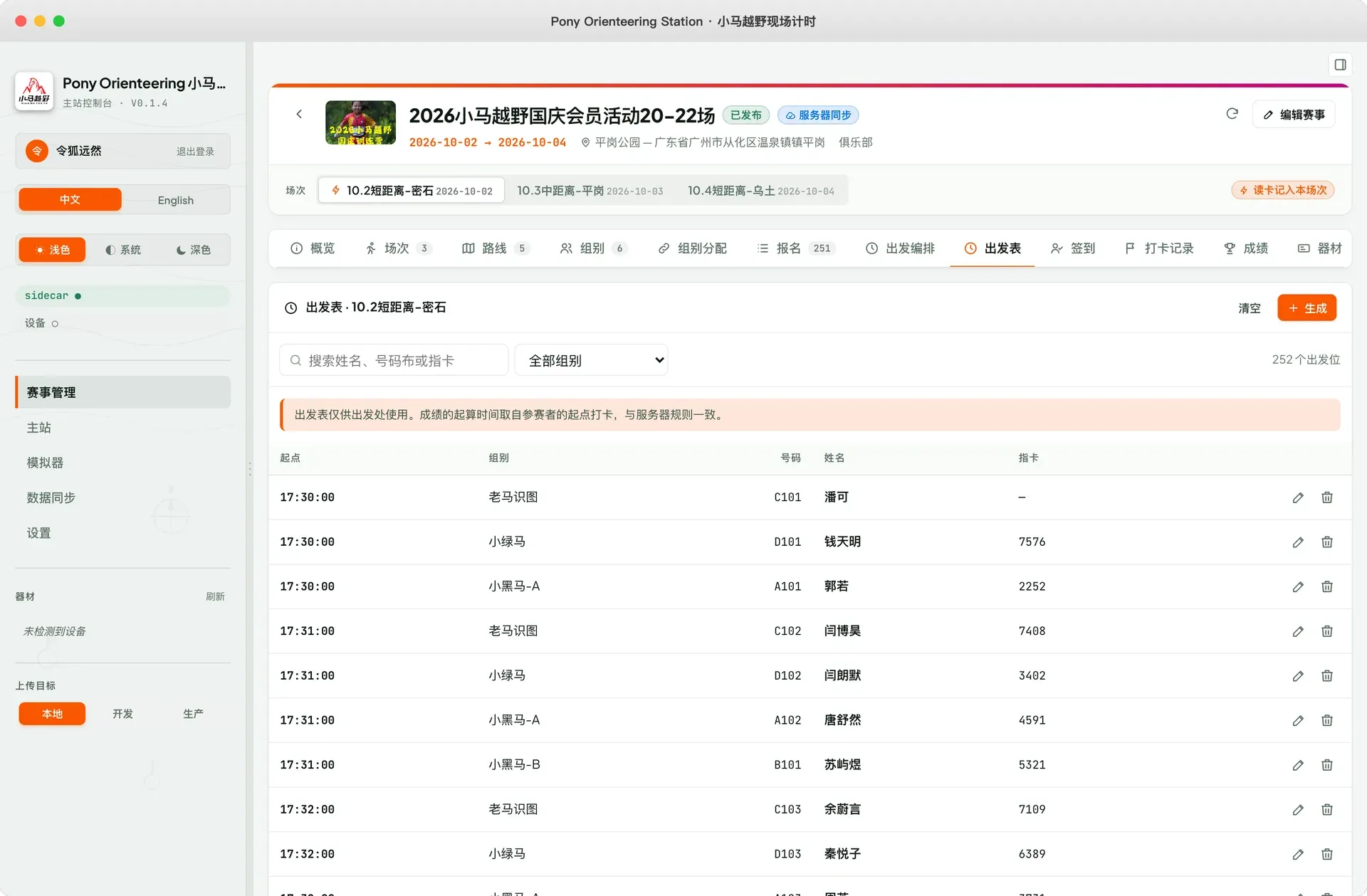Edit the 郭若 start entry
1367x896 pixels.
pos(1298,587)
